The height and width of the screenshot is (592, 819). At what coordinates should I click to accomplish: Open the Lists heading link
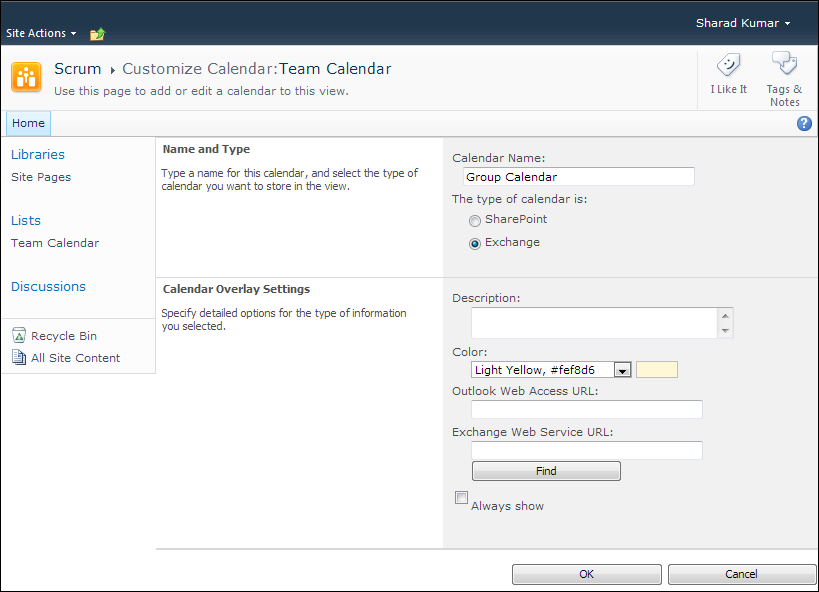pos(26,220)
